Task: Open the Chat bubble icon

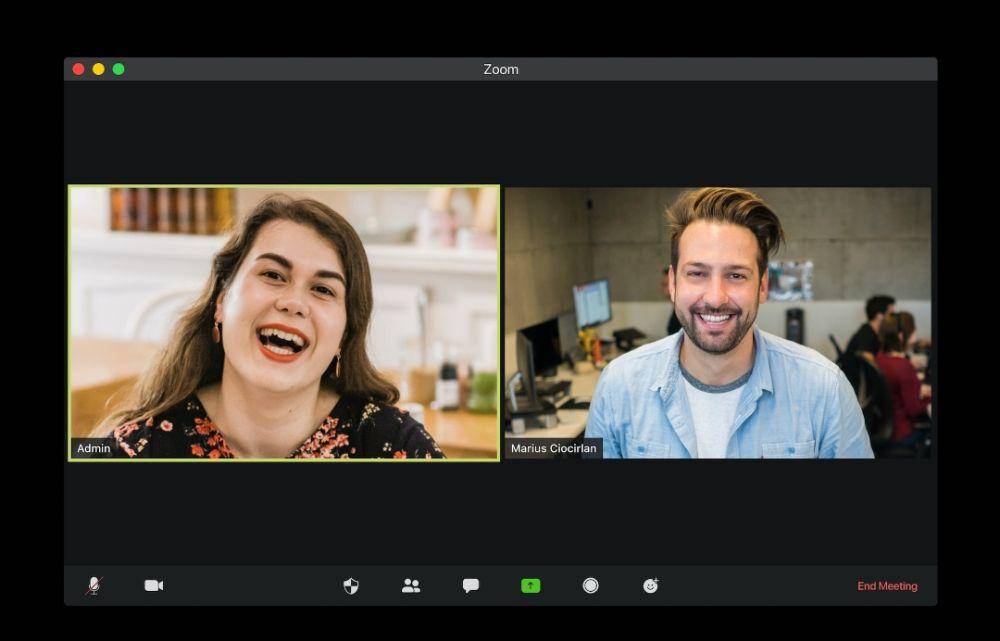Action: [x=471, y=586]
